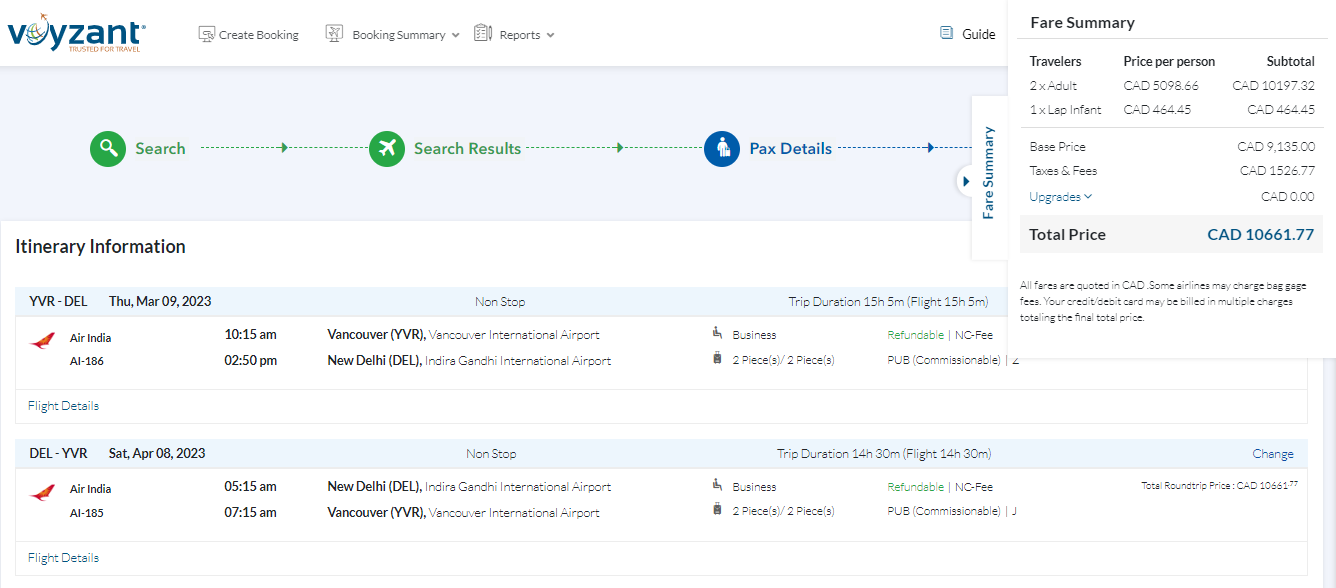
Task: Click the Pax Details passenger step icon
Action: [721, 149]
